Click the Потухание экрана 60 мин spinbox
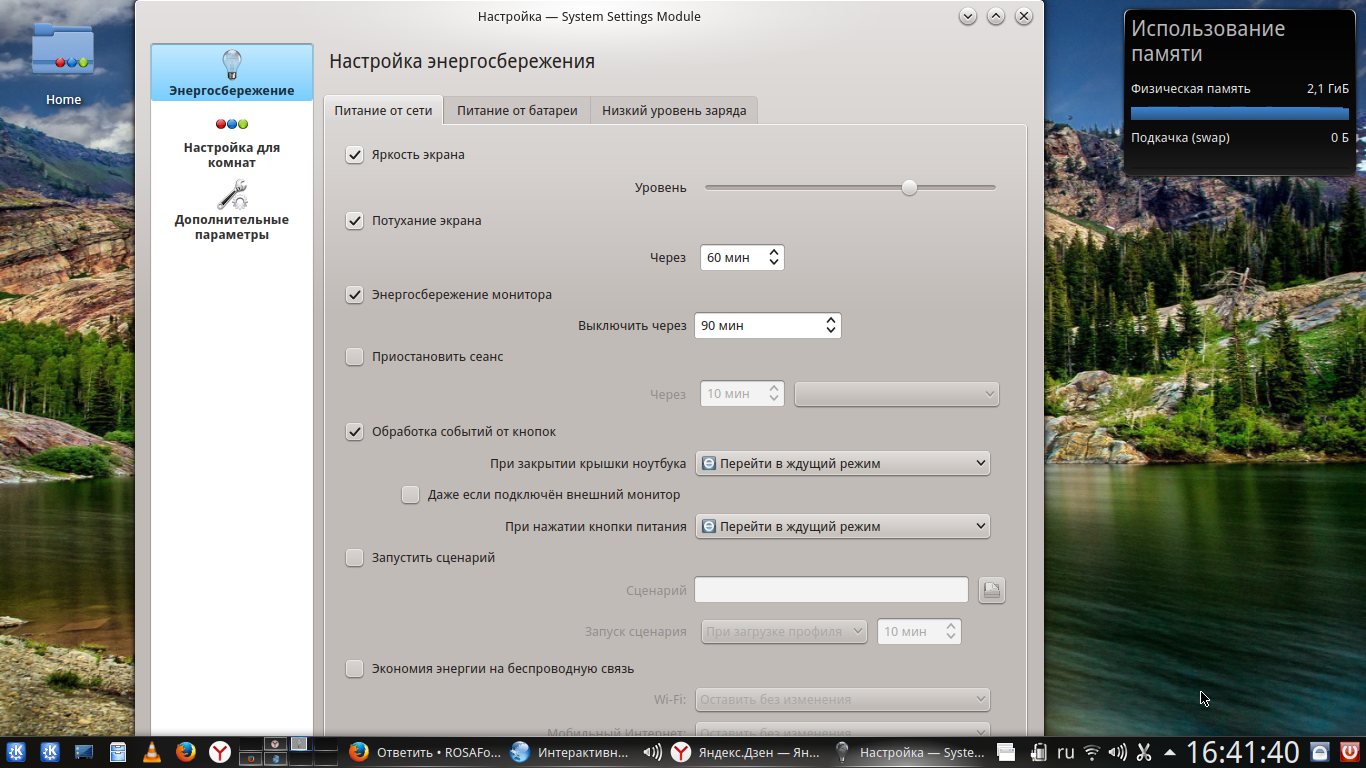Viewport: 1366px width, 768px height. [742, 257]
